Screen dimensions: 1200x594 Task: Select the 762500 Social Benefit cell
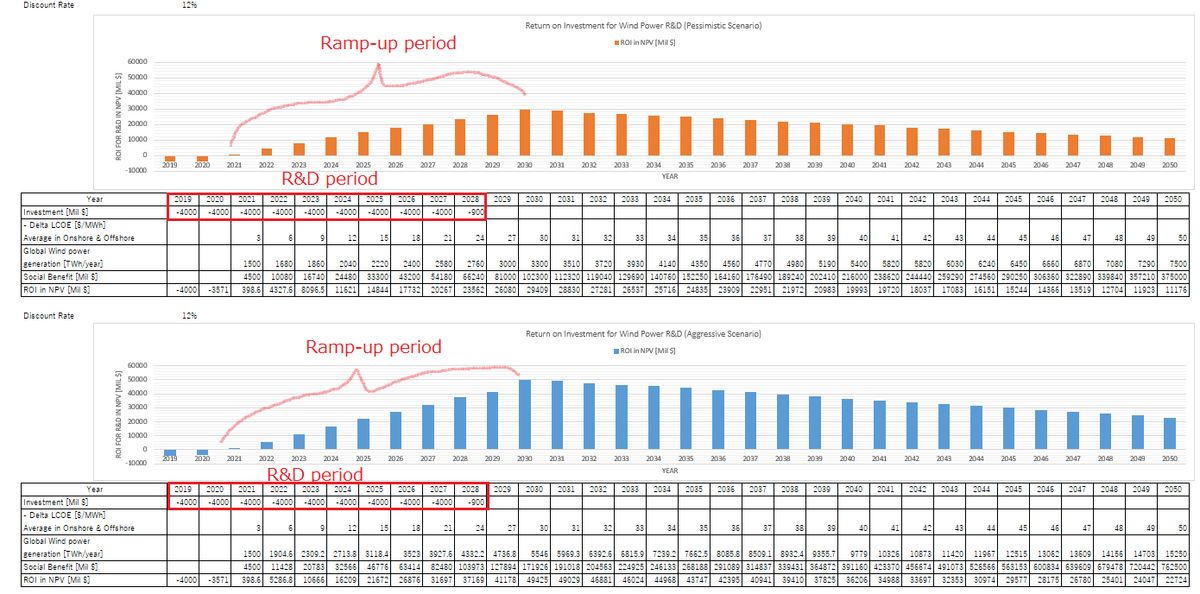pos(1178,567)
